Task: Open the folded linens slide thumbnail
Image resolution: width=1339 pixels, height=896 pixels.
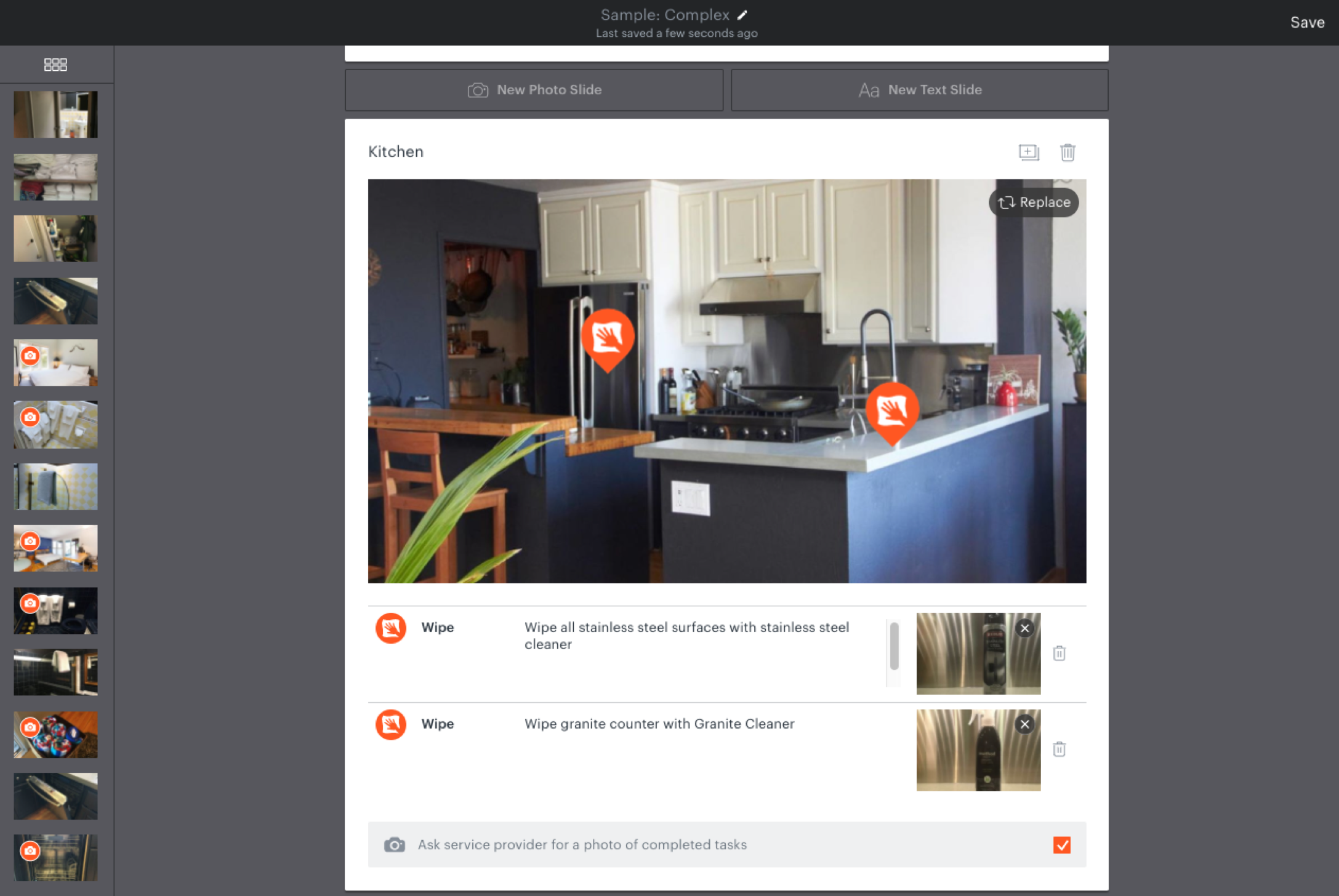Action: pos(55,177)
